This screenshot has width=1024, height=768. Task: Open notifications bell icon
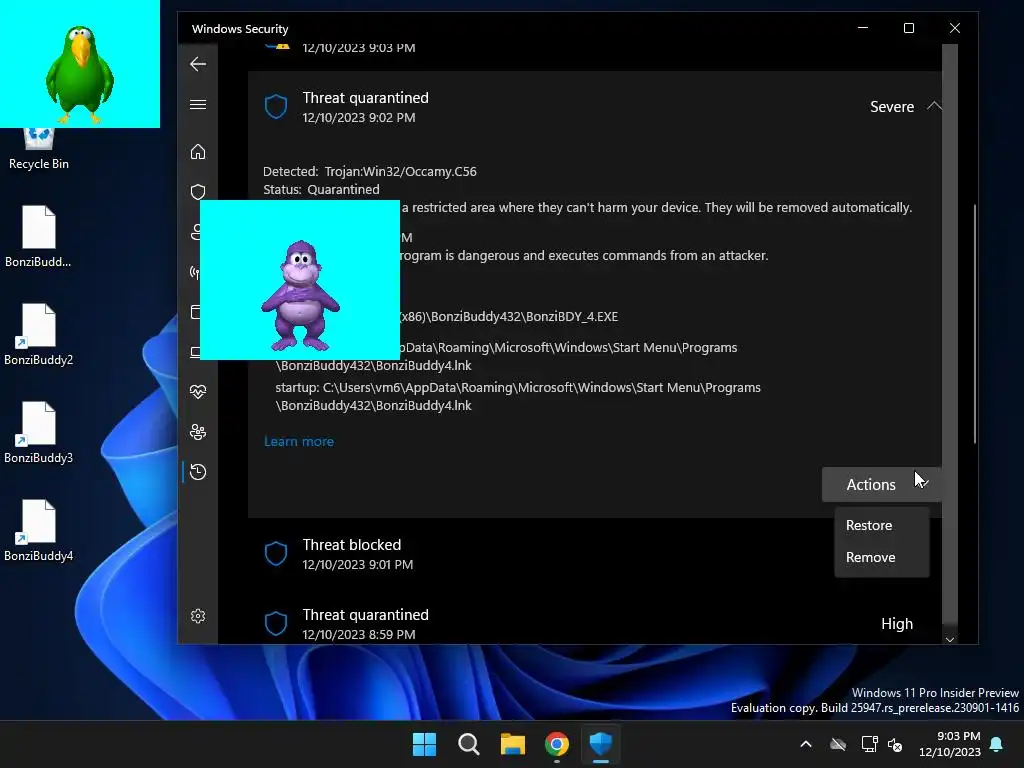tap(997, 744)
